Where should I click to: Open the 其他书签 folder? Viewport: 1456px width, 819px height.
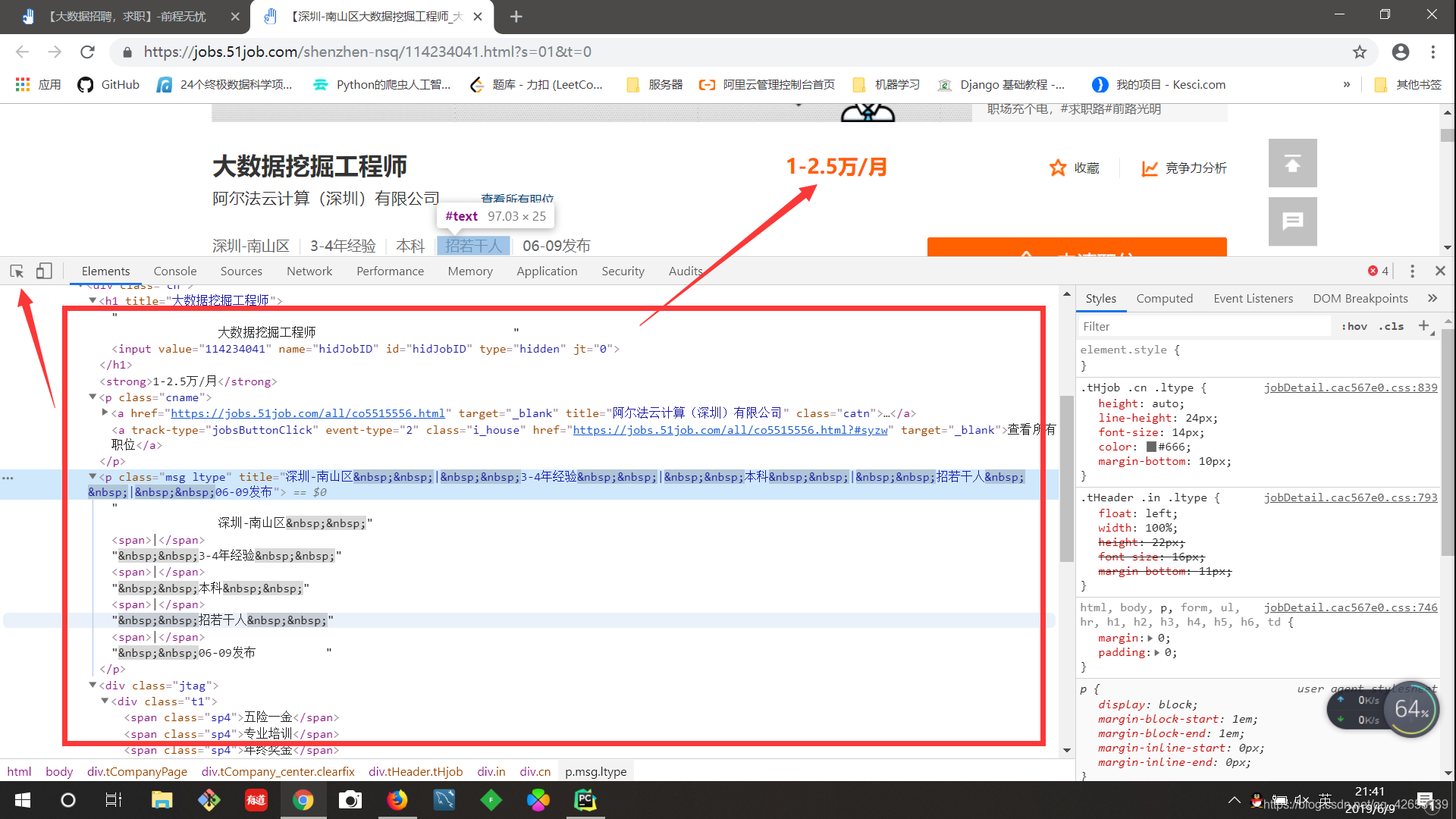[1408, 84]
